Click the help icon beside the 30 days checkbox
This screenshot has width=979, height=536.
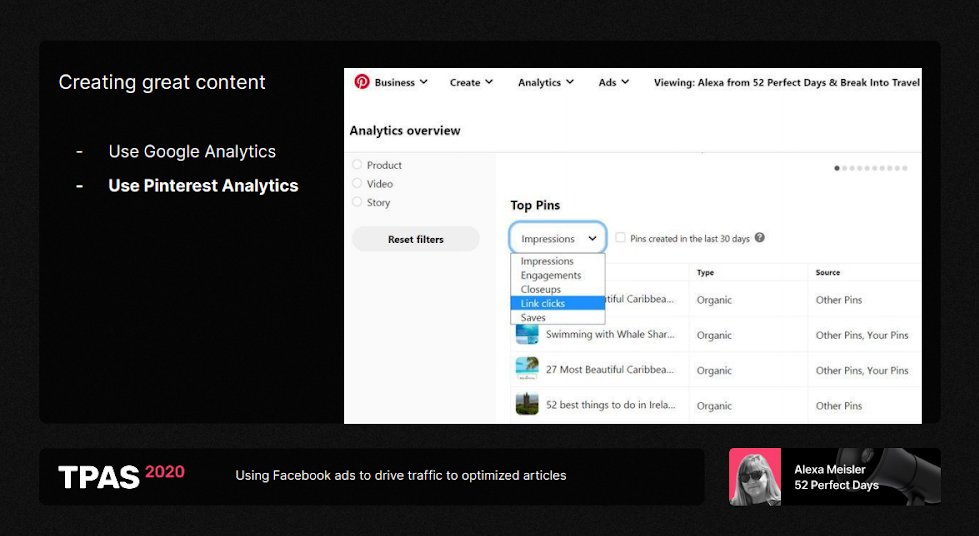click(x=760, y=238)
